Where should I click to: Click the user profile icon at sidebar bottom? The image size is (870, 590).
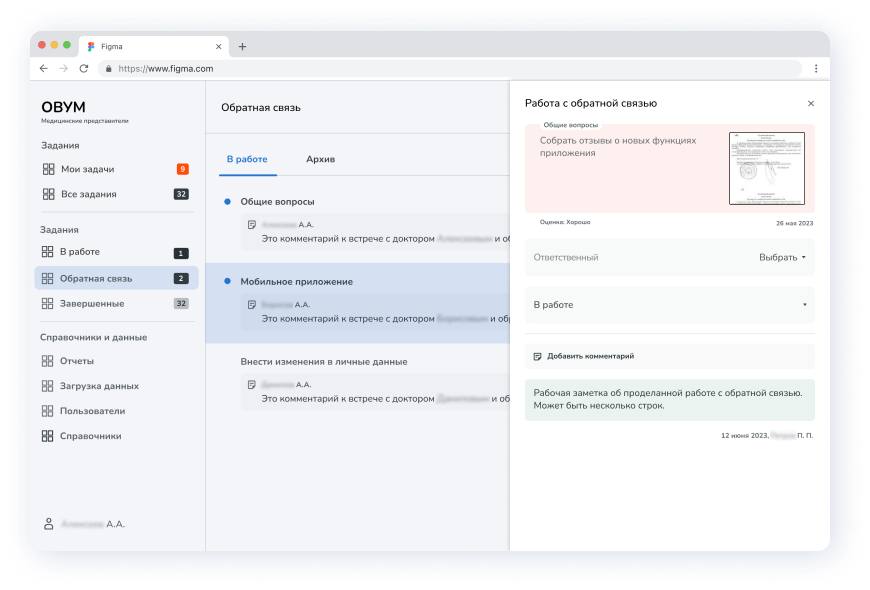[48, 523]
